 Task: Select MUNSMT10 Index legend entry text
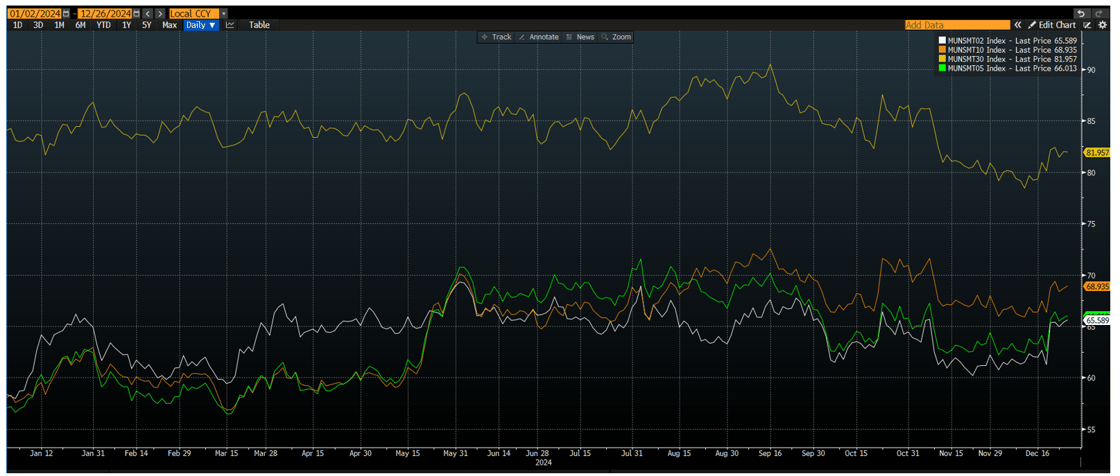pyautogui.click(x=1012, y=50)
